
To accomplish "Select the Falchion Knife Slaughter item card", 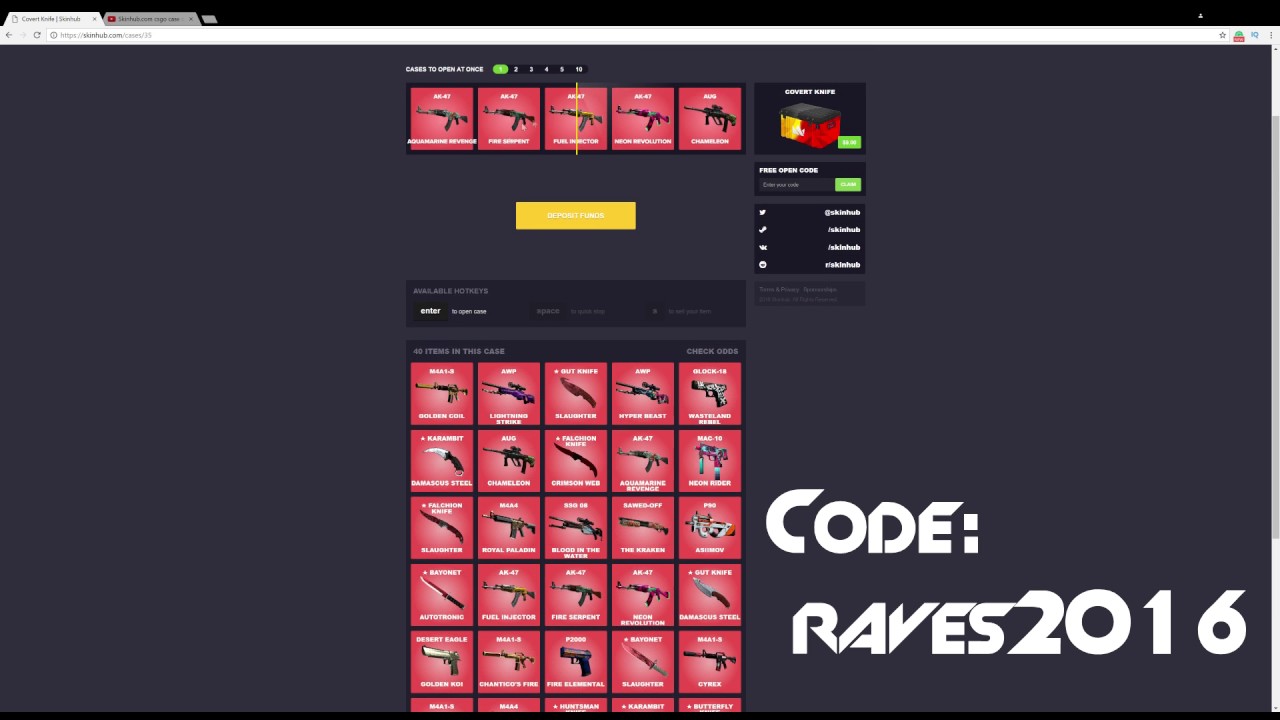I will tap(442, 528).
